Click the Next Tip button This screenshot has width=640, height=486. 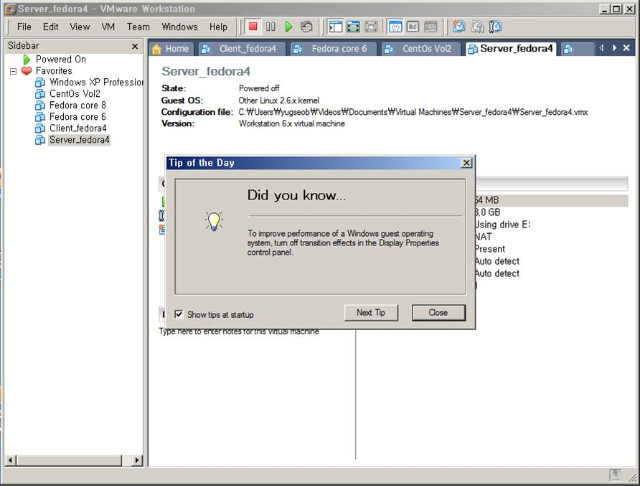tap(371, 313)
